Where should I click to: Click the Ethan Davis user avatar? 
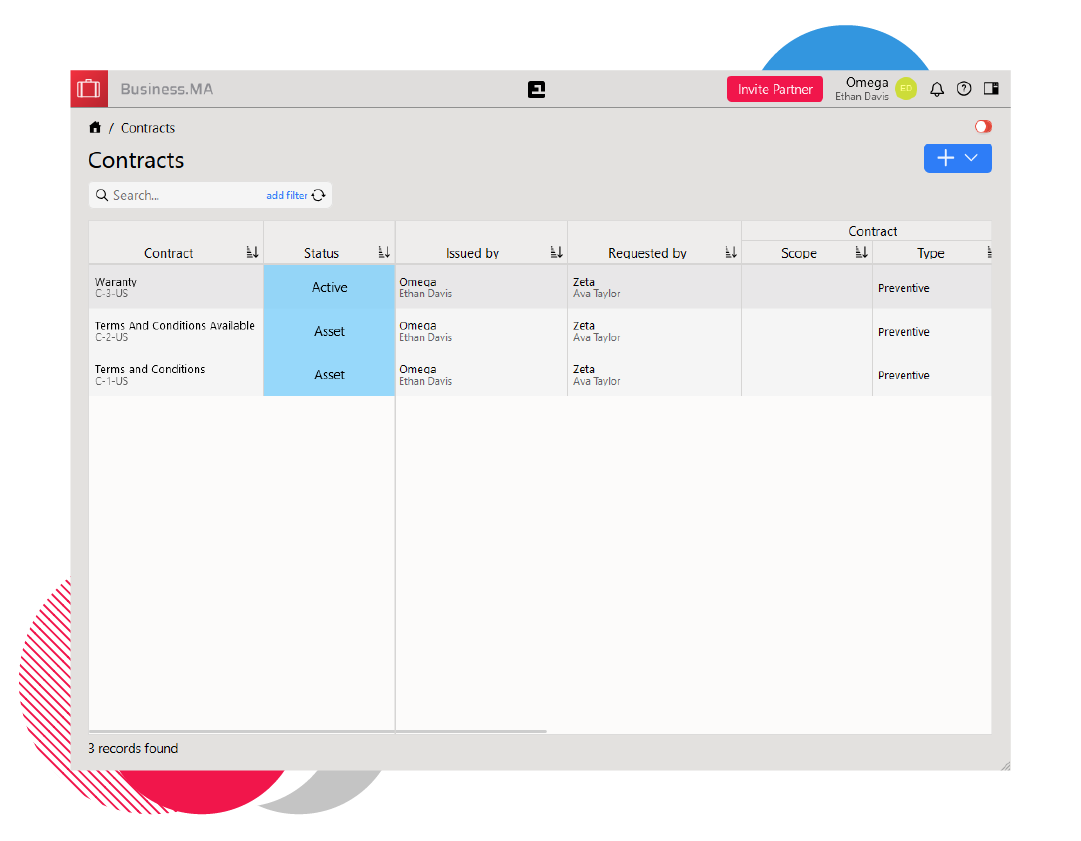click(x=906, y=89)
